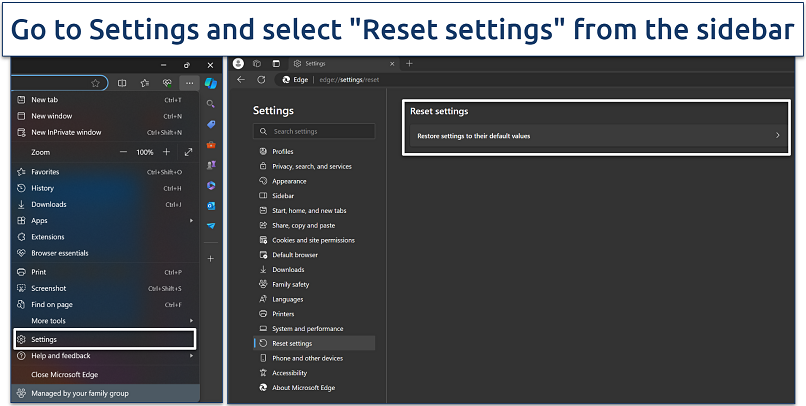
Task: Click the favorites star in address bar
Action: [x=95, y=83]
